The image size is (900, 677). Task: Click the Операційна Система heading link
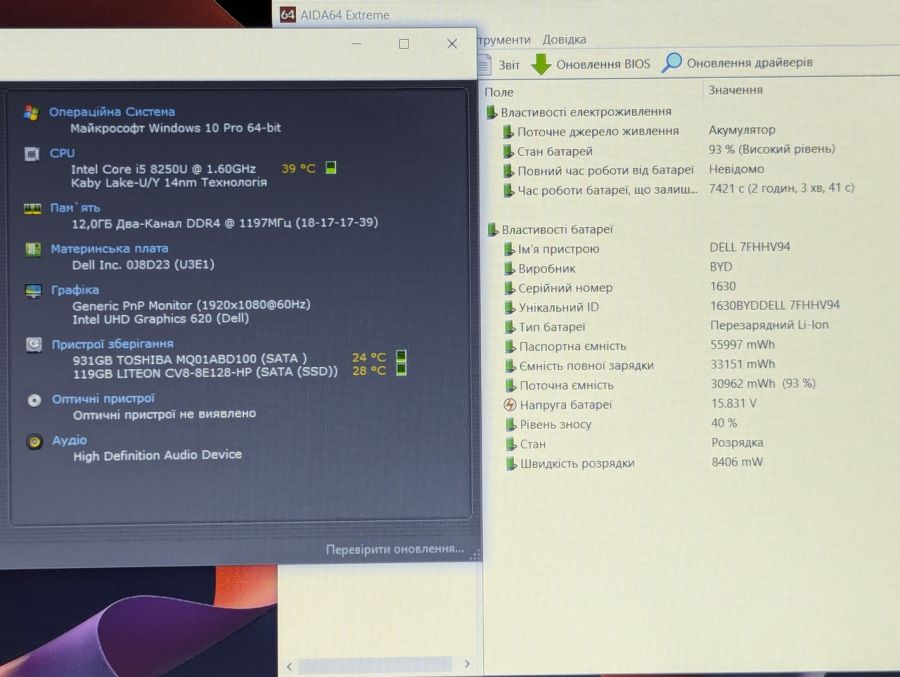[x=112, y=111]
